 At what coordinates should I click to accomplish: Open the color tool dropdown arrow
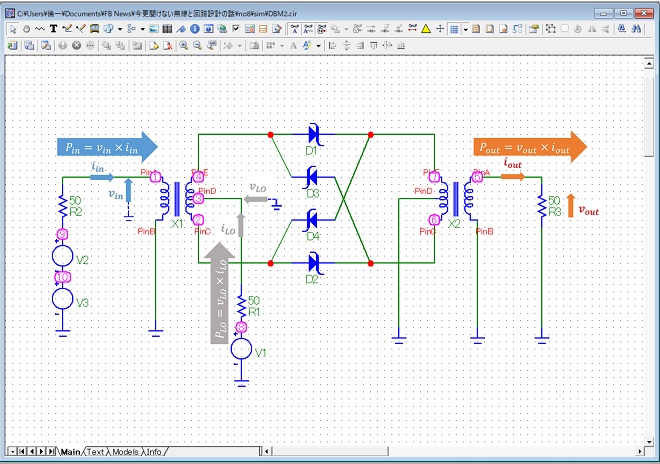coord(318,45)
